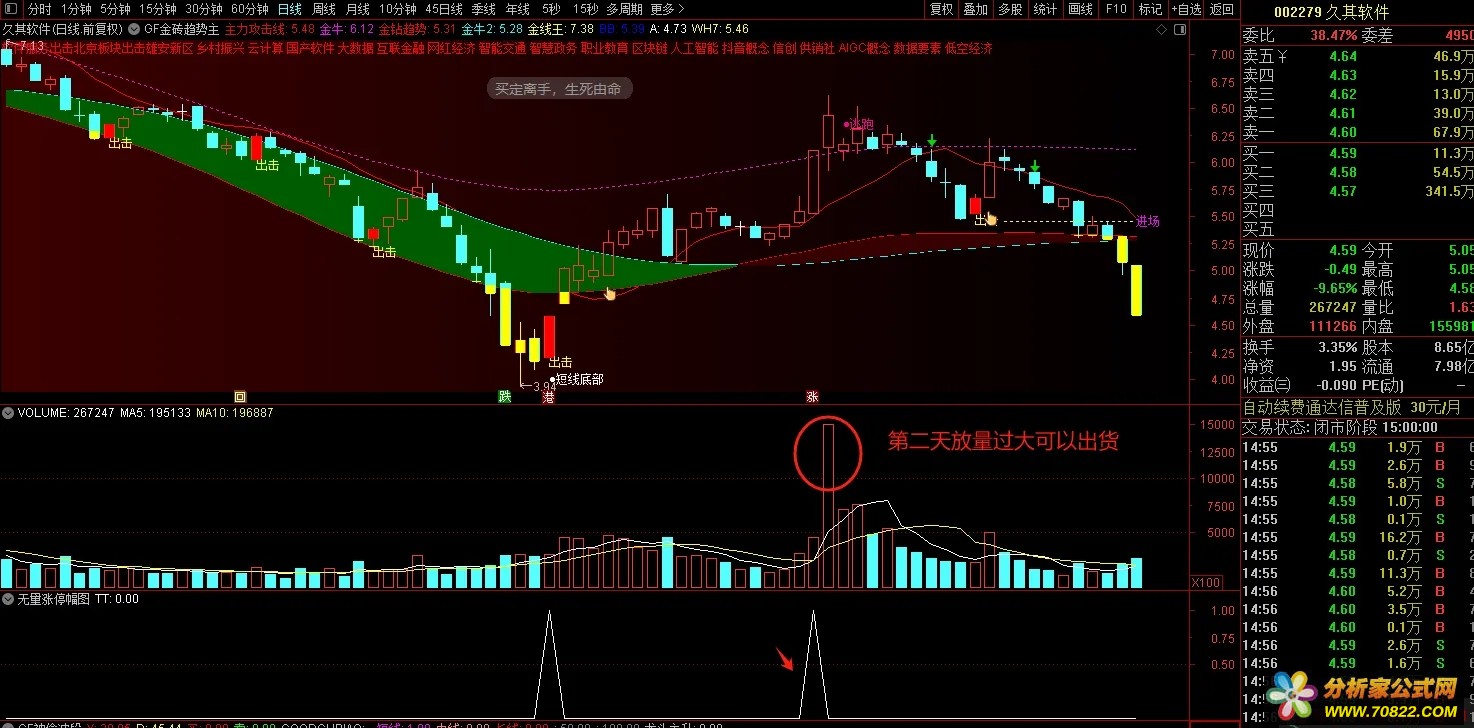
Task: Click the magenta 进场 label on chart
Action: 1148,221
